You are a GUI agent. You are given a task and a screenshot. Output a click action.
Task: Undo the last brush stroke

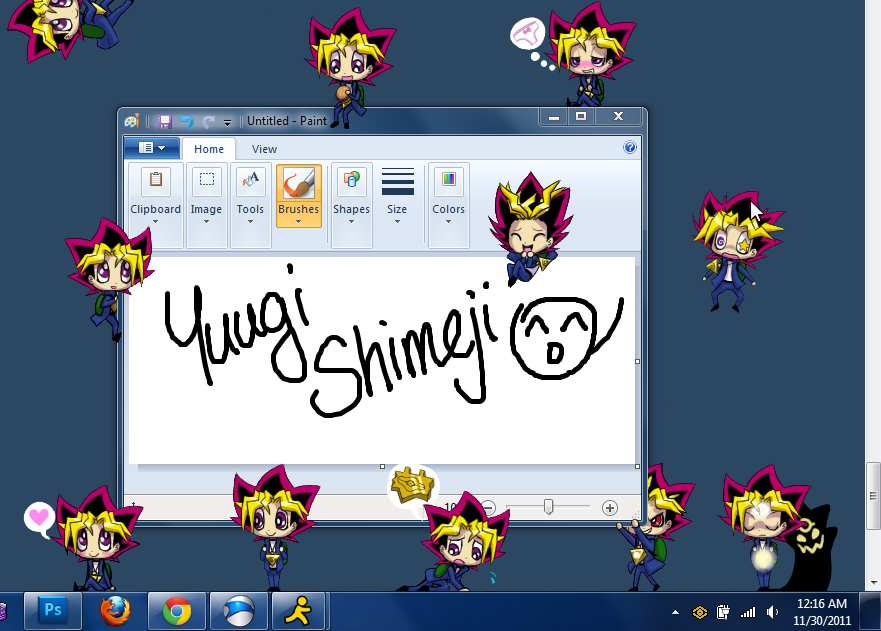(186, 121)
